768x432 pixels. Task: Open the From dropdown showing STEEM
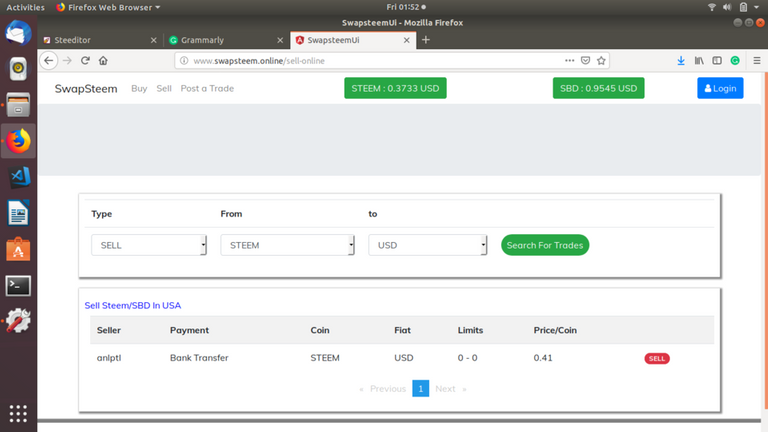coord(288,245)
